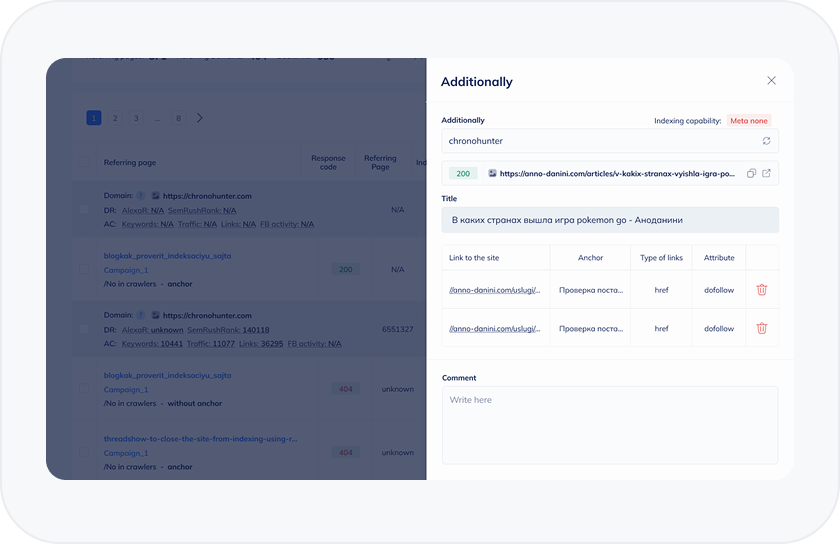The width and height of the screenshot is (840, 544).
Task: Select first row href type cell
Action: click(x=661, y=290)
